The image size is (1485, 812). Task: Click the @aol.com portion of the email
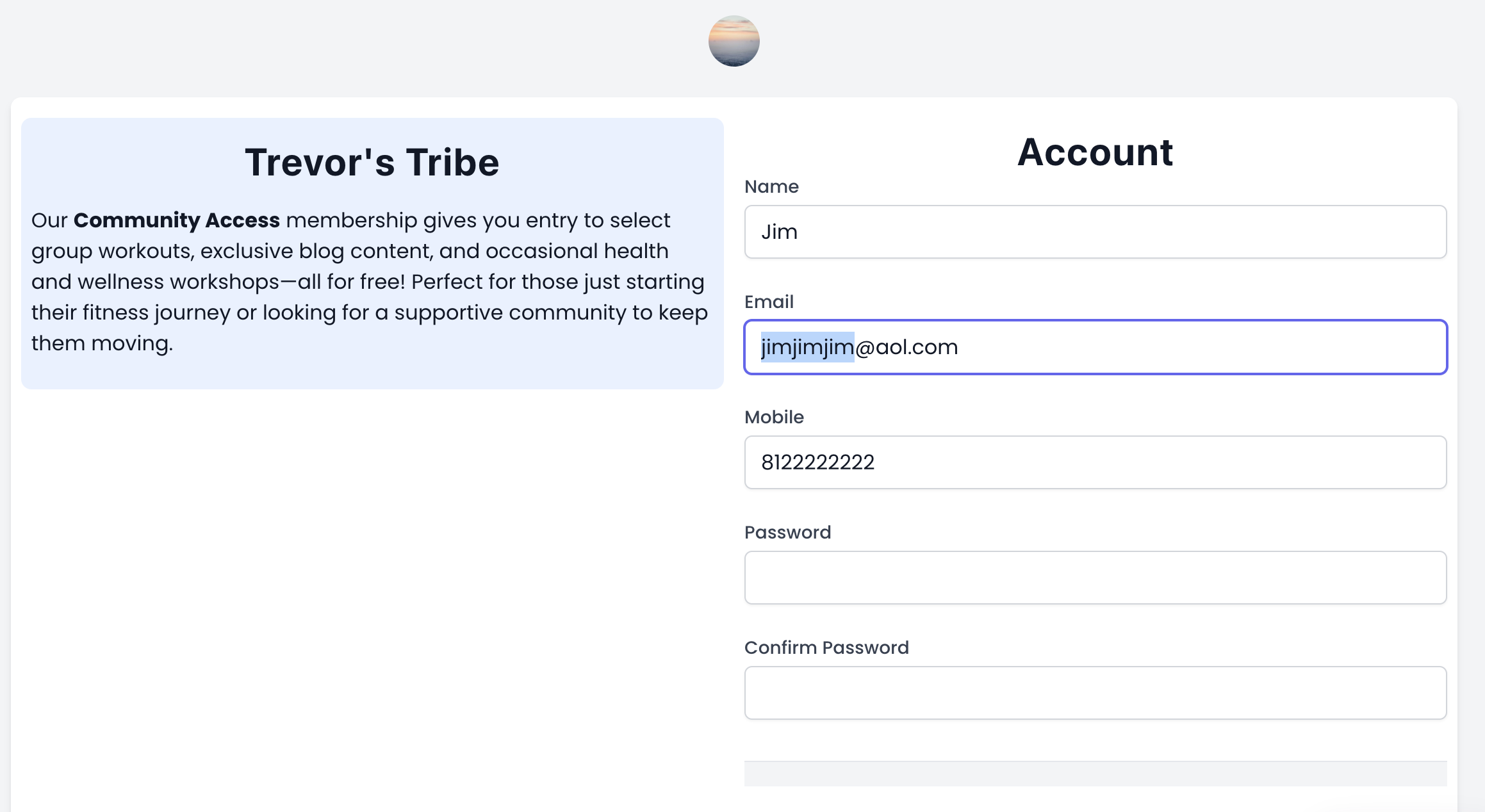click(907, 347)
